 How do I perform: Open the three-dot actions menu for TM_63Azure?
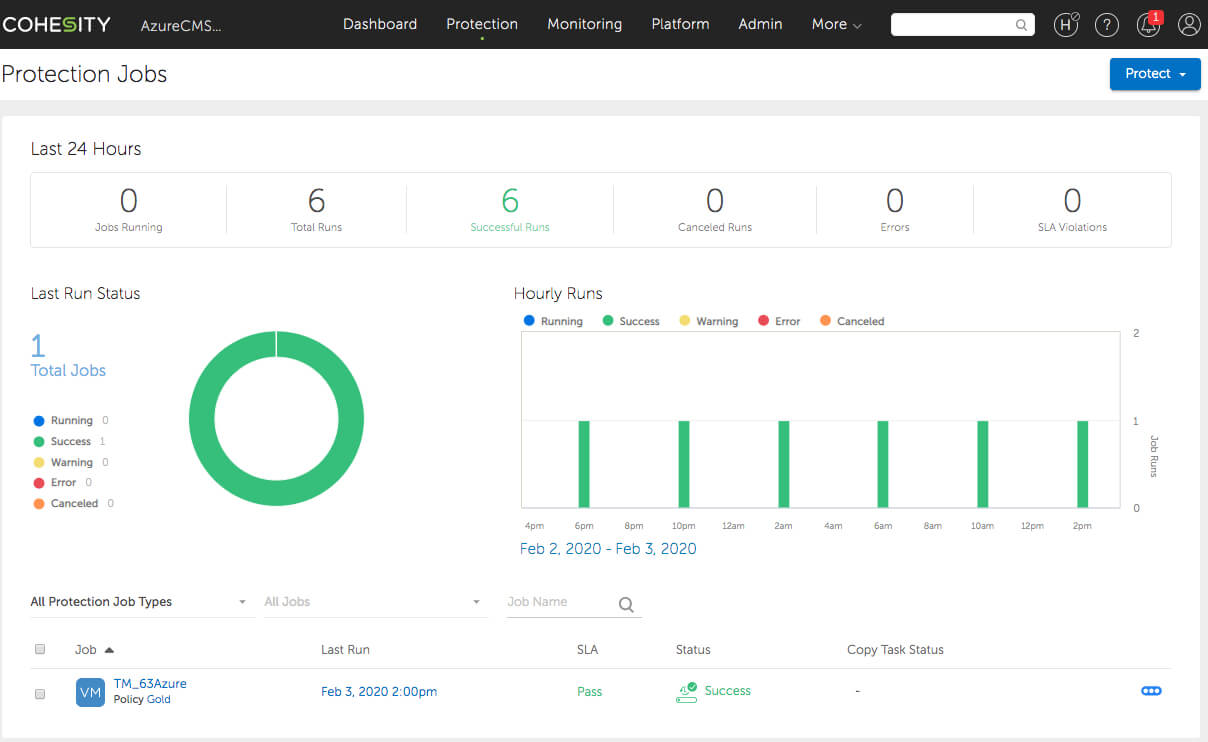tap(1151, 691)
